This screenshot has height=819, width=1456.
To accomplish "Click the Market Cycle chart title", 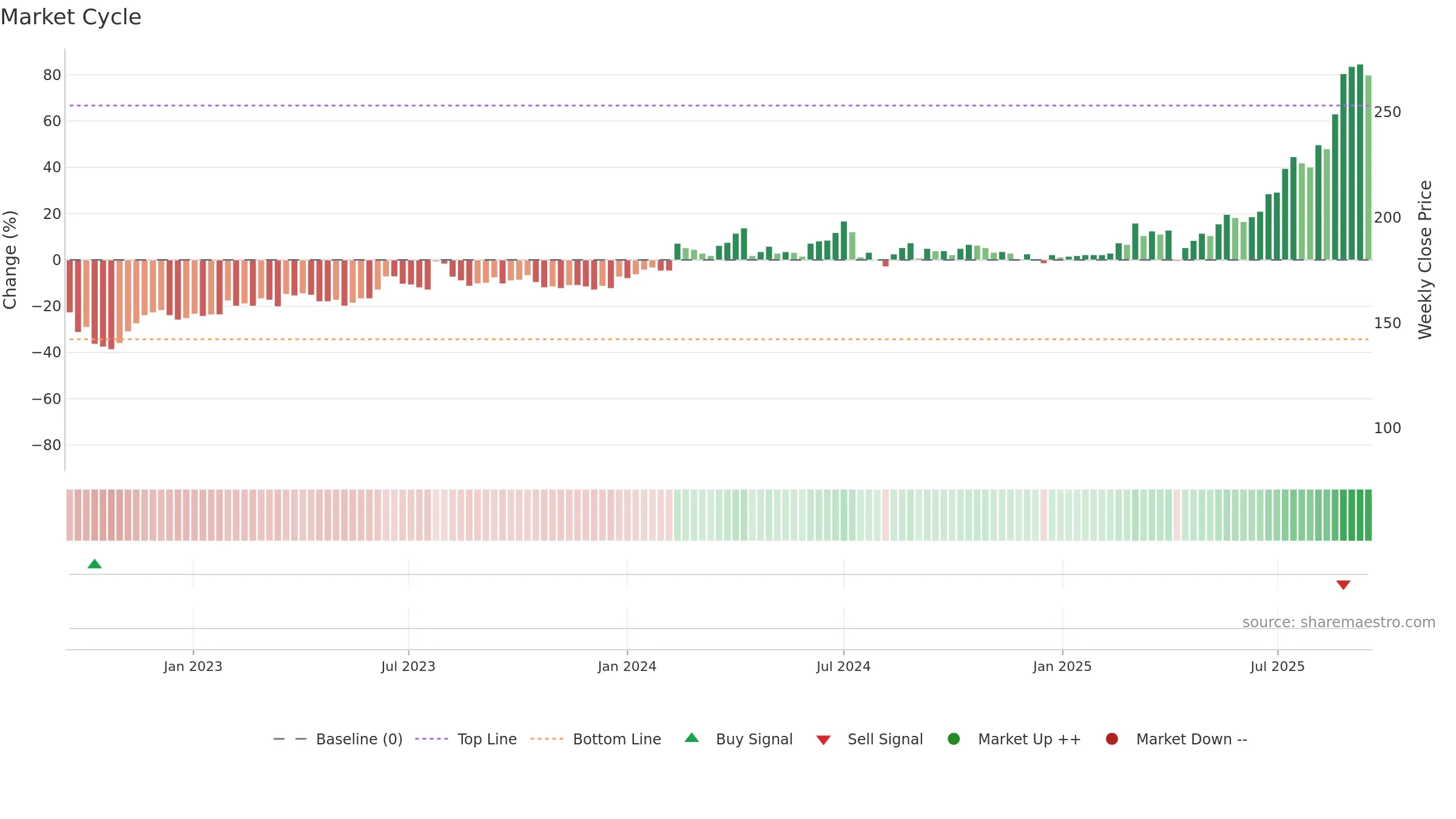I will tap(71, 17).
